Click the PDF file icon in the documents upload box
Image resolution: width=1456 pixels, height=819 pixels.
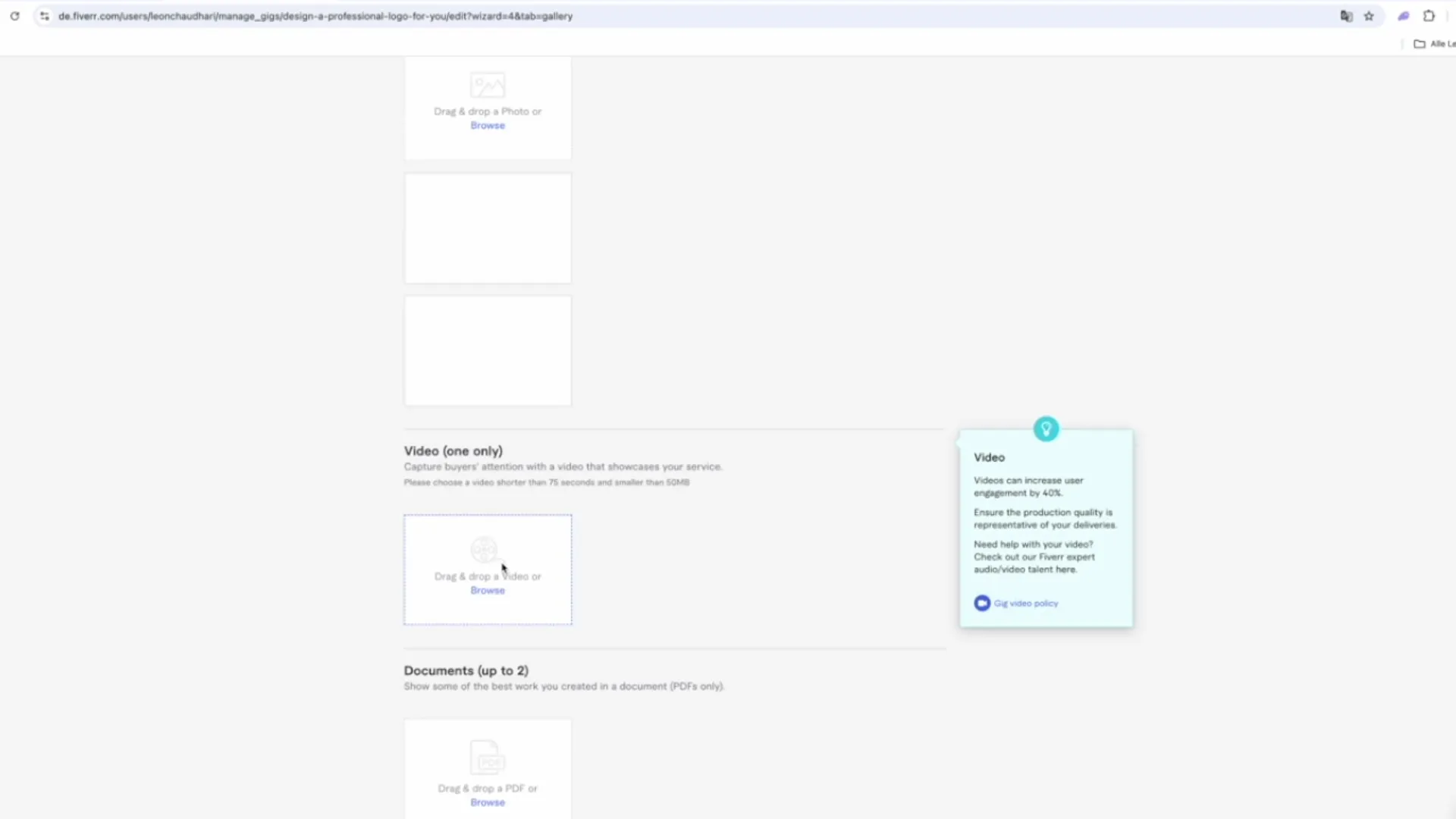(487, 757)
